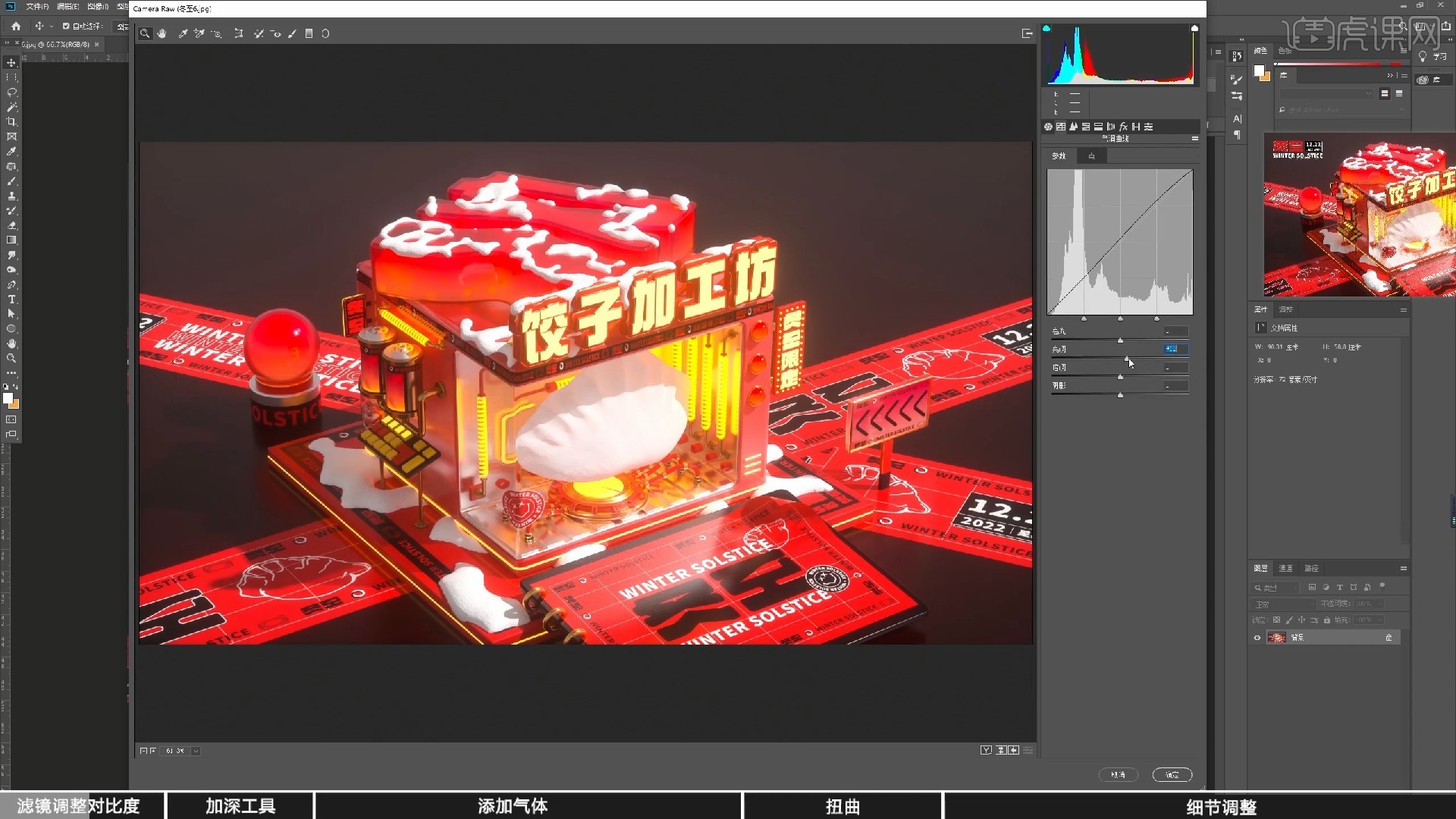Image resolution: width=1456 pixels, height=819 pixels.
Task: Select Photoshop Zoom tool in left toolbar
Action: 11,358
